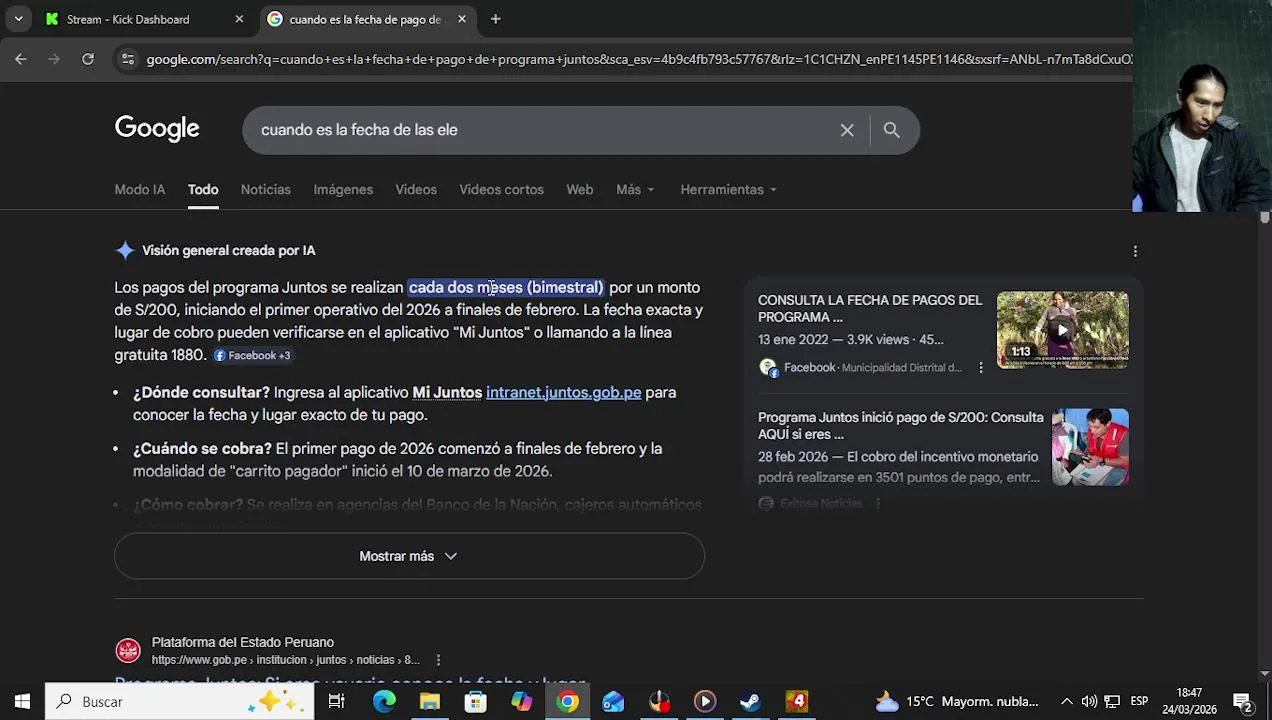
Task: Open the notification center icon
Action: [x=1242, y=701]
